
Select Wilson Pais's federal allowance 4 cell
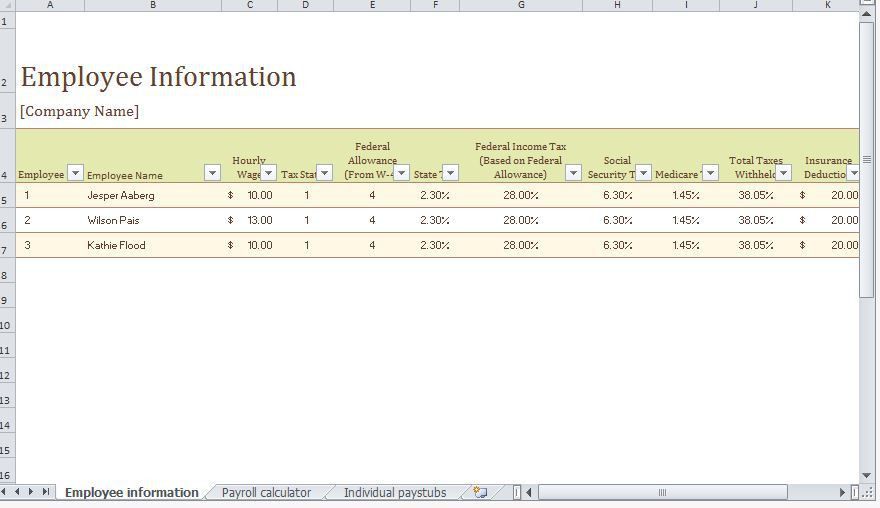coord(372,220)
